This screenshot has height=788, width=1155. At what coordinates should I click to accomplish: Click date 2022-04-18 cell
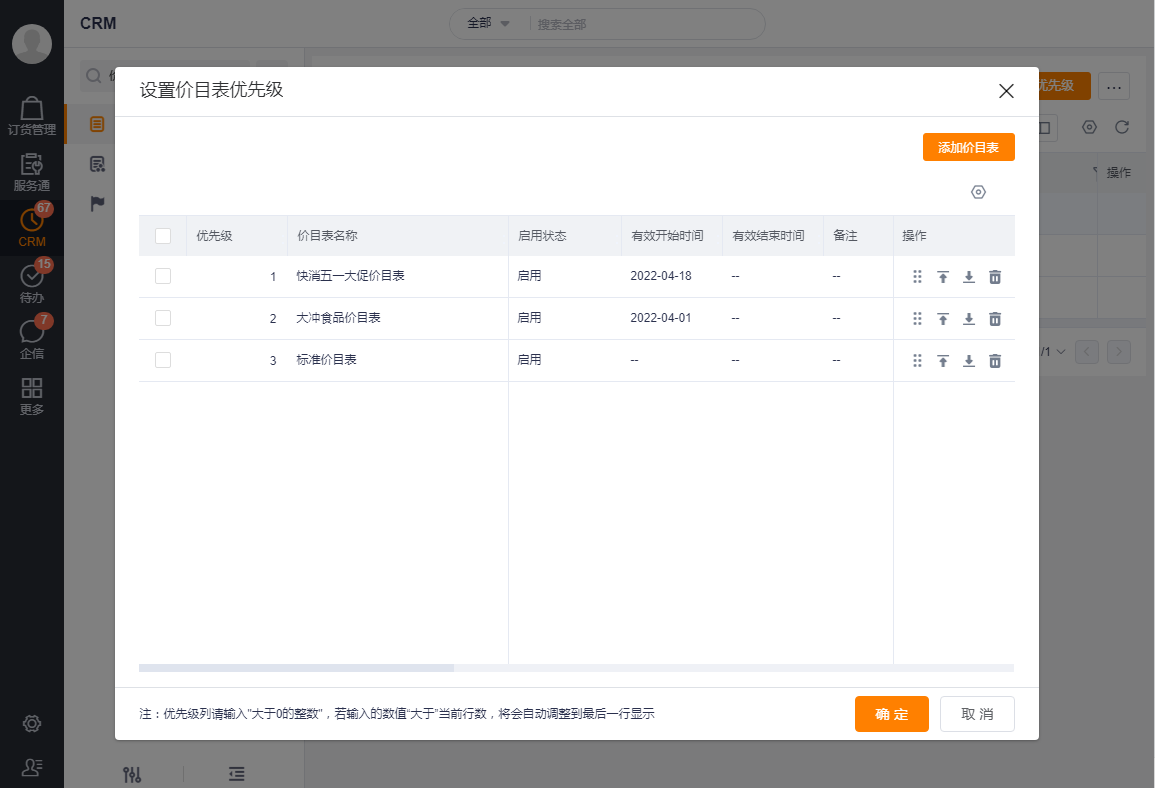(x=661, y=276)
